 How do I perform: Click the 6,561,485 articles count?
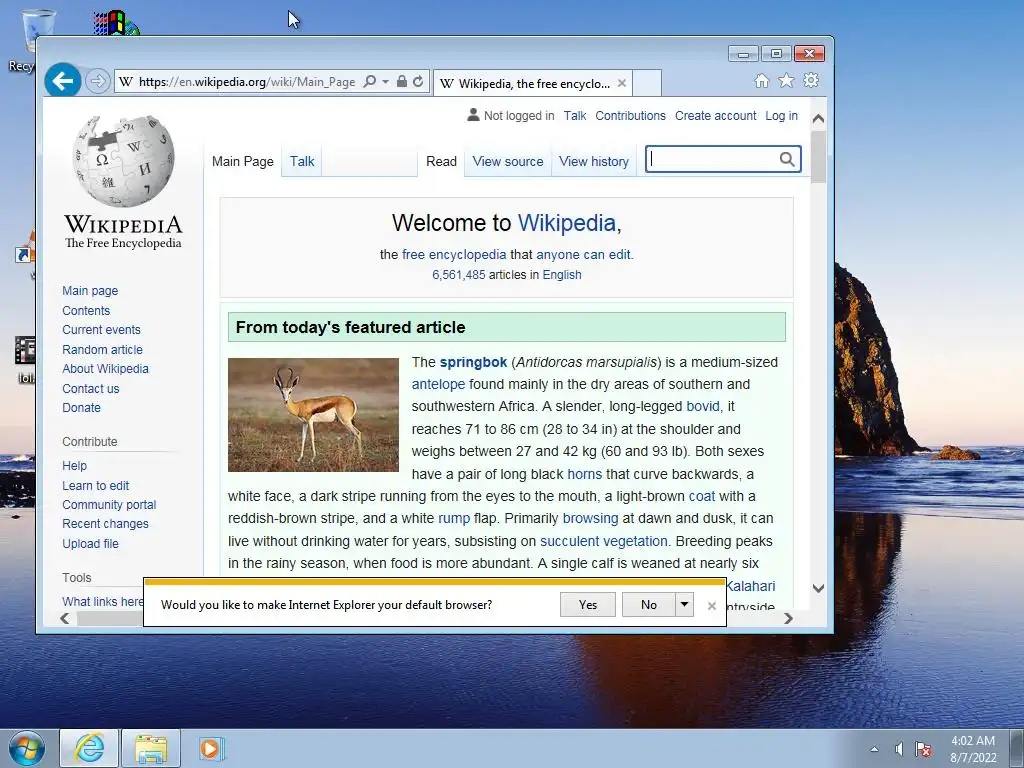(458, 275)
